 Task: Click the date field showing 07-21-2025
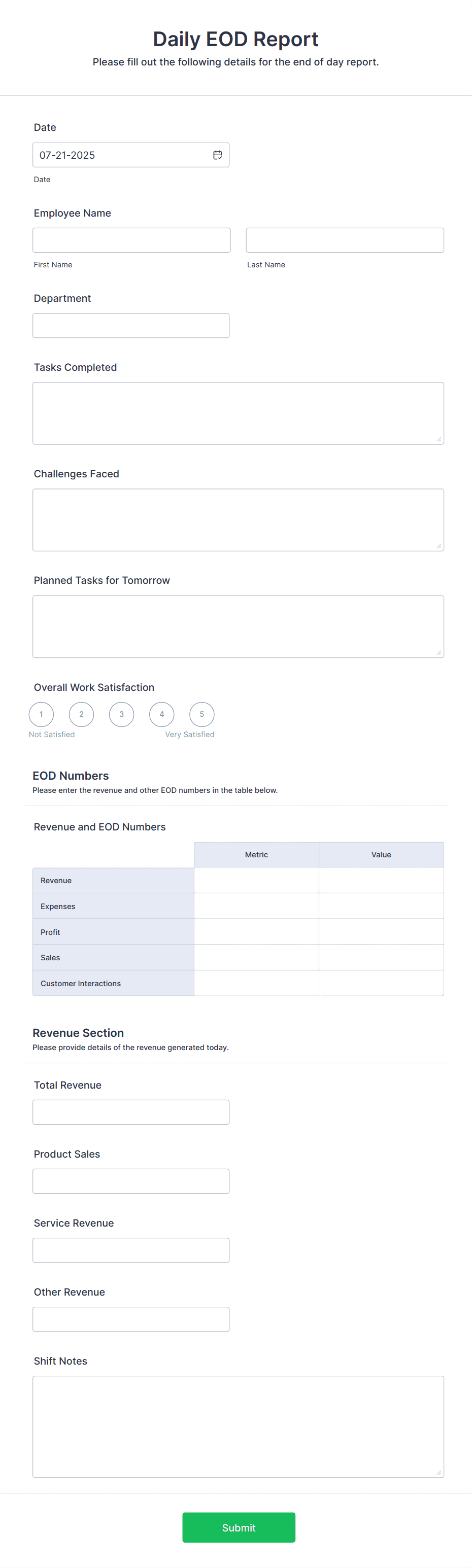pyautogui.click(x=122, y=155)
